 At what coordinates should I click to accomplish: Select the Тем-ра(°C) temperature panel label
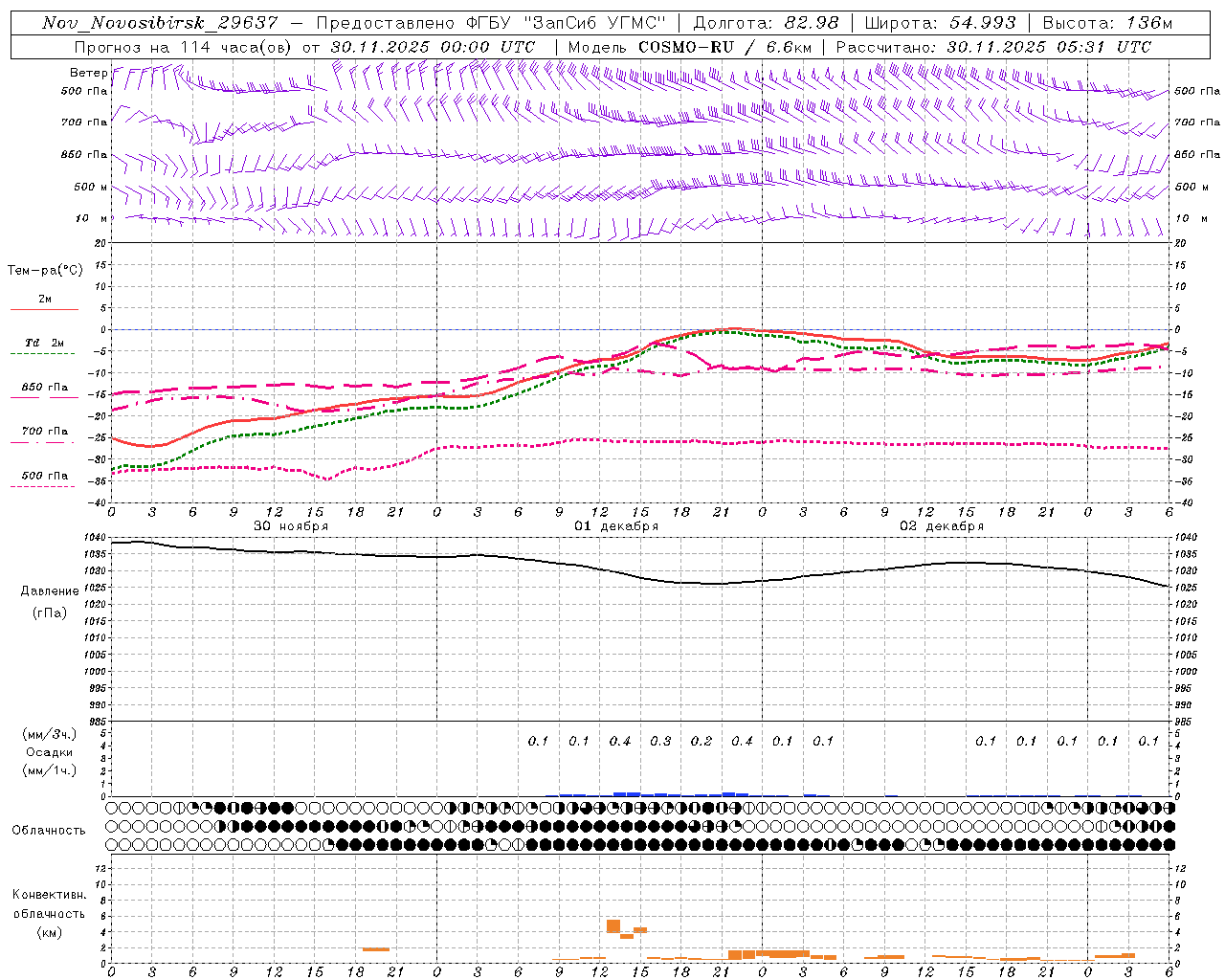click(45, 271)
